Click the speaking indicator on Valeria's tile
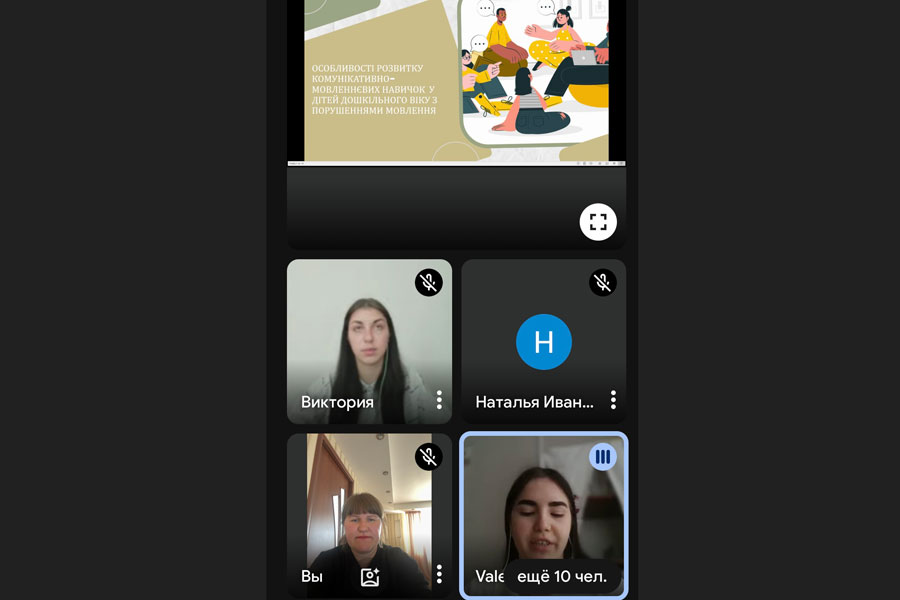The width and height of the screenshot is (900, 600). [x=603, y=457]
